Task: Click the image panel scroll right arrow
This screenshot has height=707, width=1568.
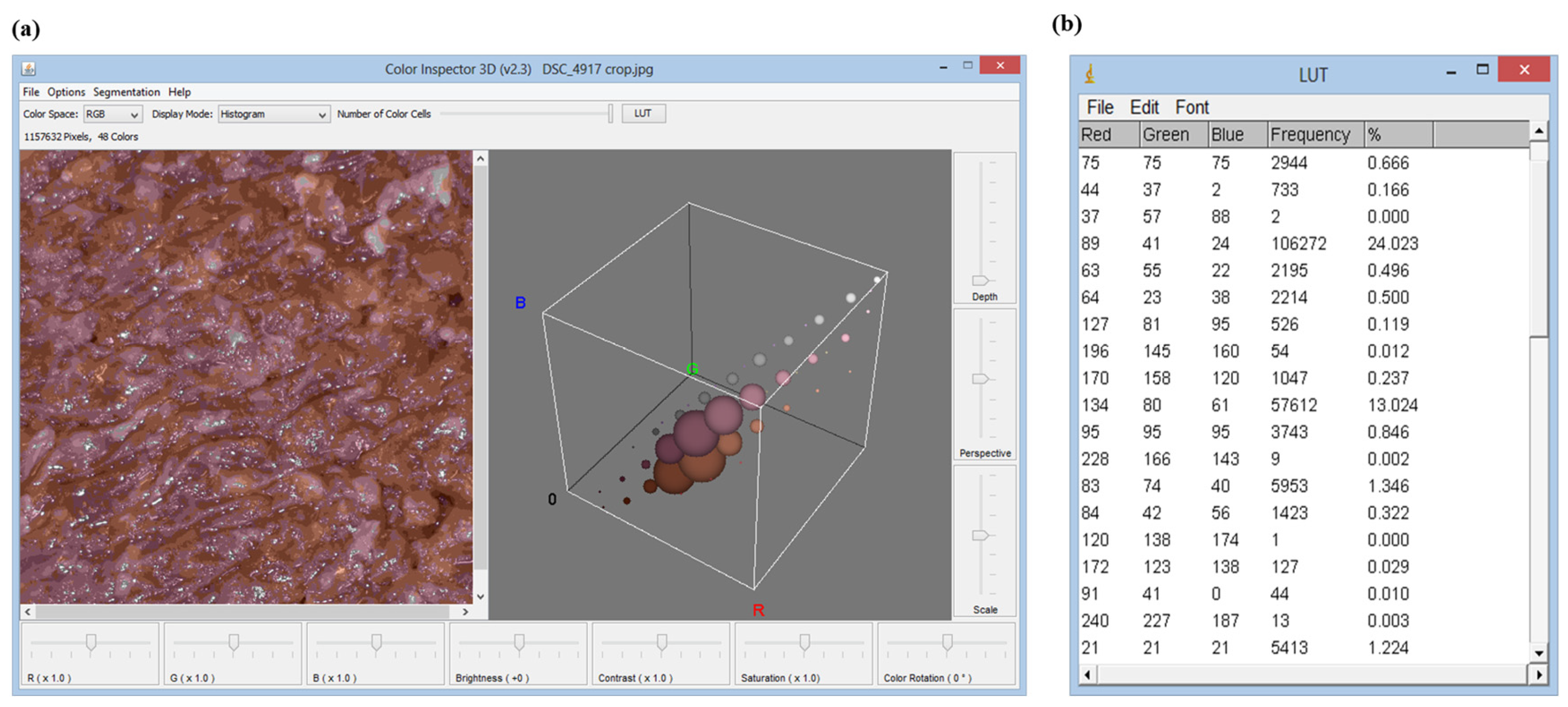Action: (x=466, y=611)
